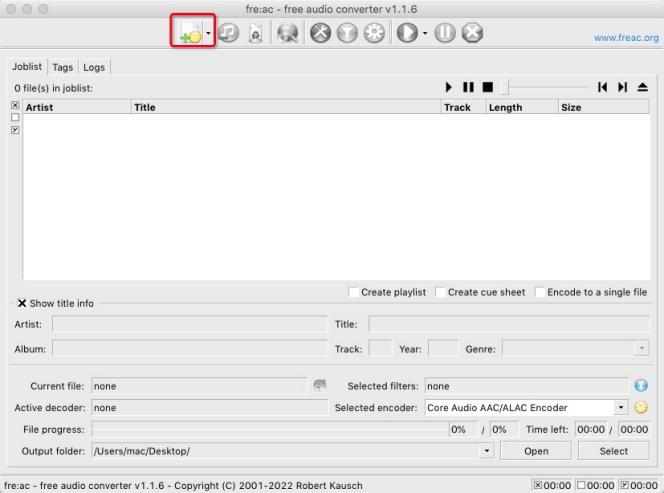Click the Select output folder button
The height and width of the screenshot is (493, 664).
(x=614, y=451)
